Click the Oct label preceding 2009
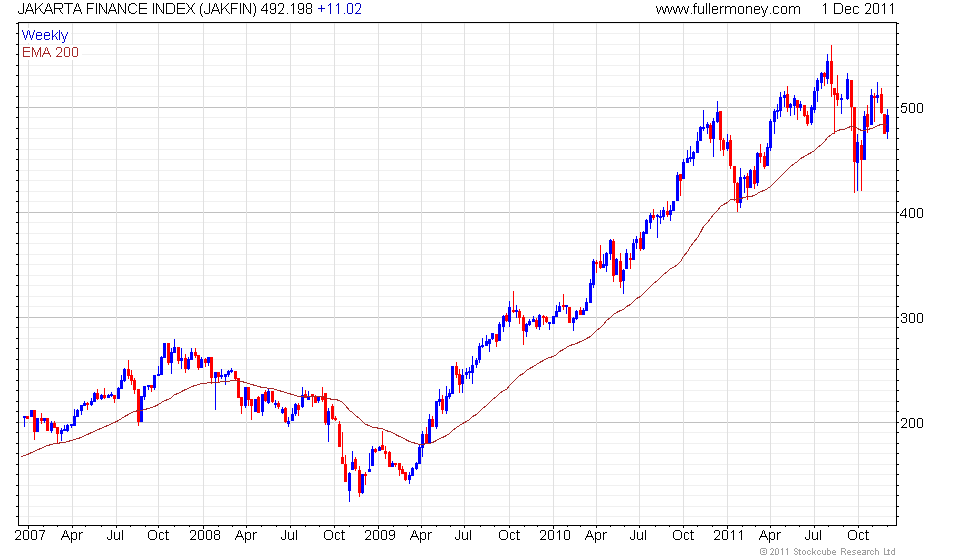This screenshot has height=560, width=980. coord(334,536)
